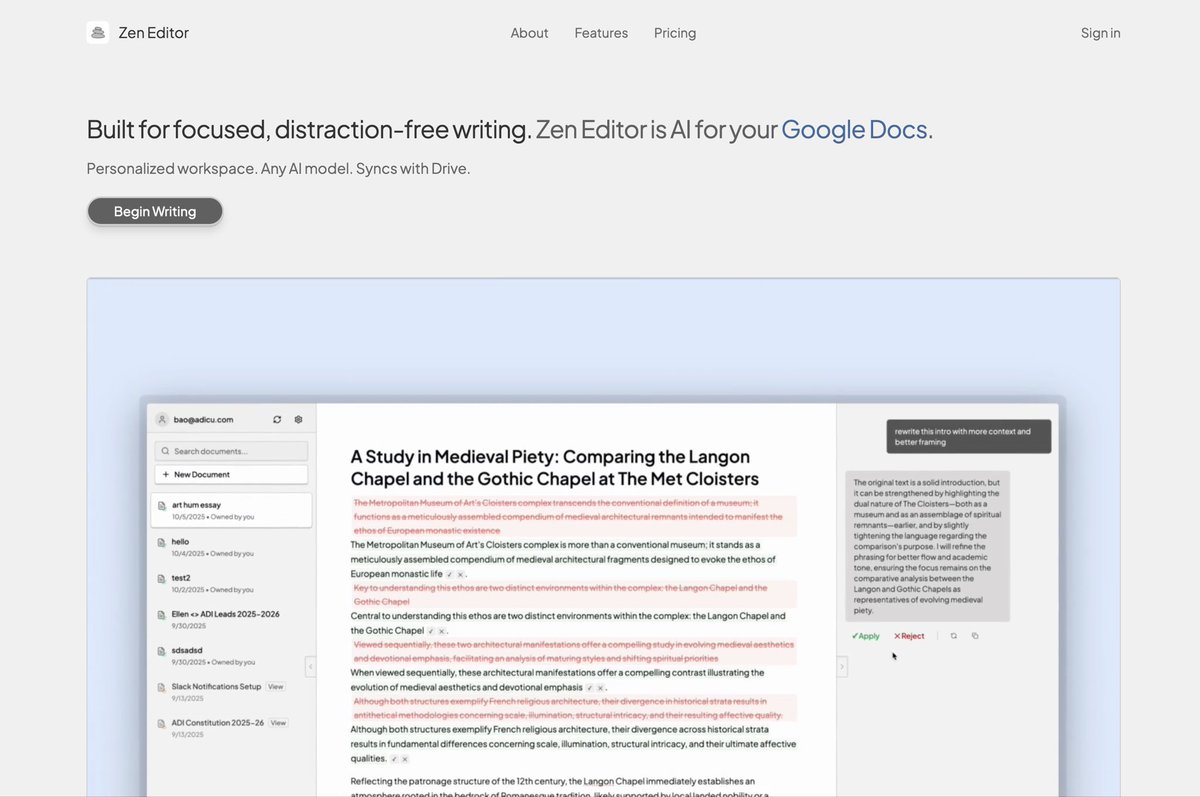Click the file icon beside sdsadsd

pos(162,651)
